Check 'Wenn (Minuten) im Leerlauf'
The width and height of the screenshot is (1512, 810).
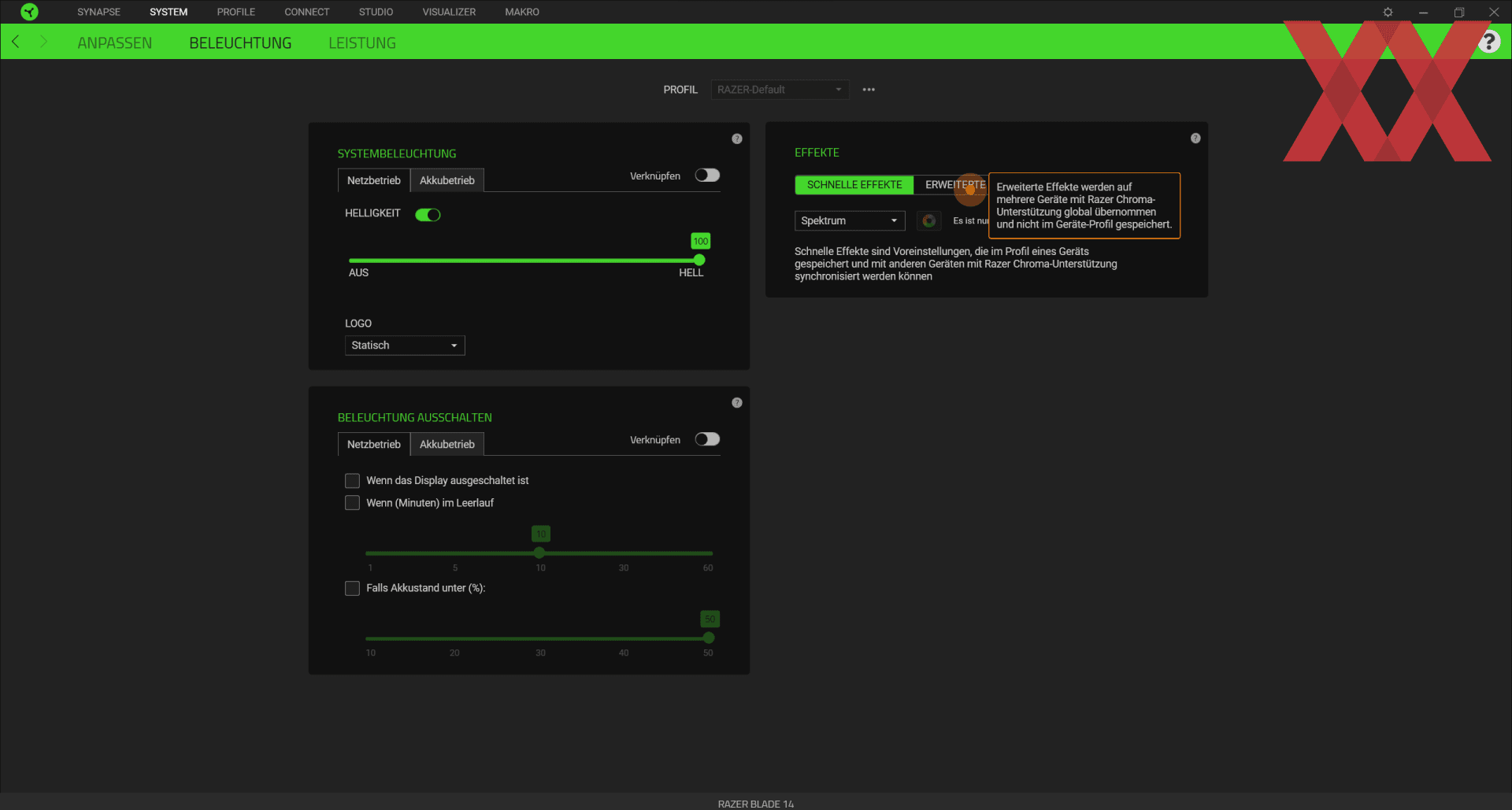pyautogui.click(x=352, y=503)
